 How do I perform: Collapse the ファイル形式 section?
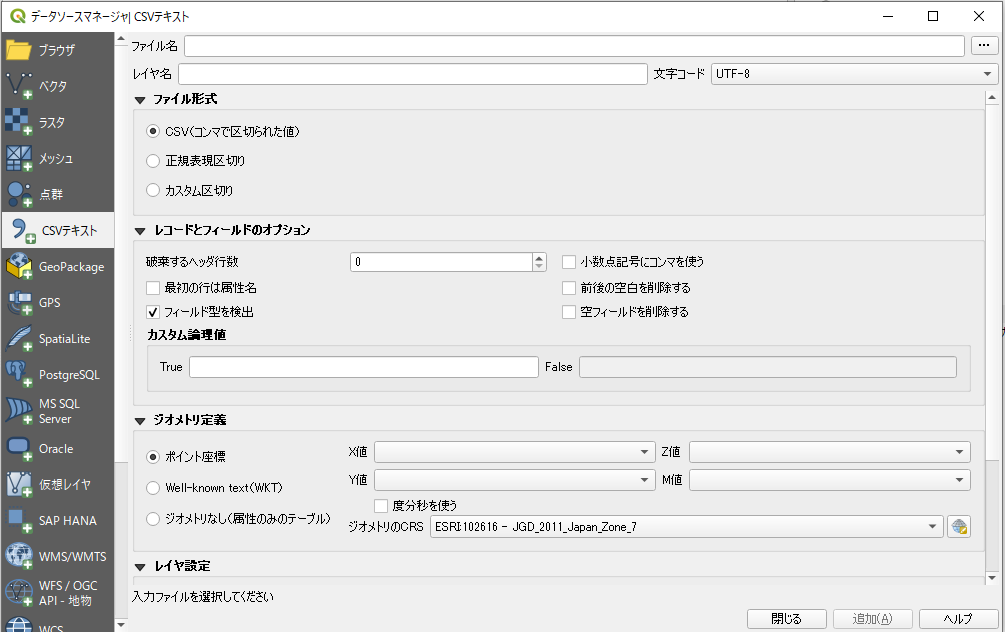(x=139, y=100)
